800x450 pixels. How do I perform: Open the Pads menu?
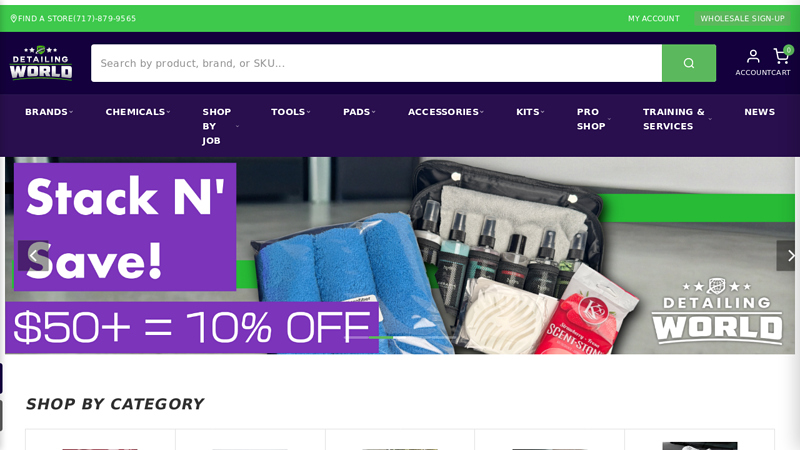point(359,112)
